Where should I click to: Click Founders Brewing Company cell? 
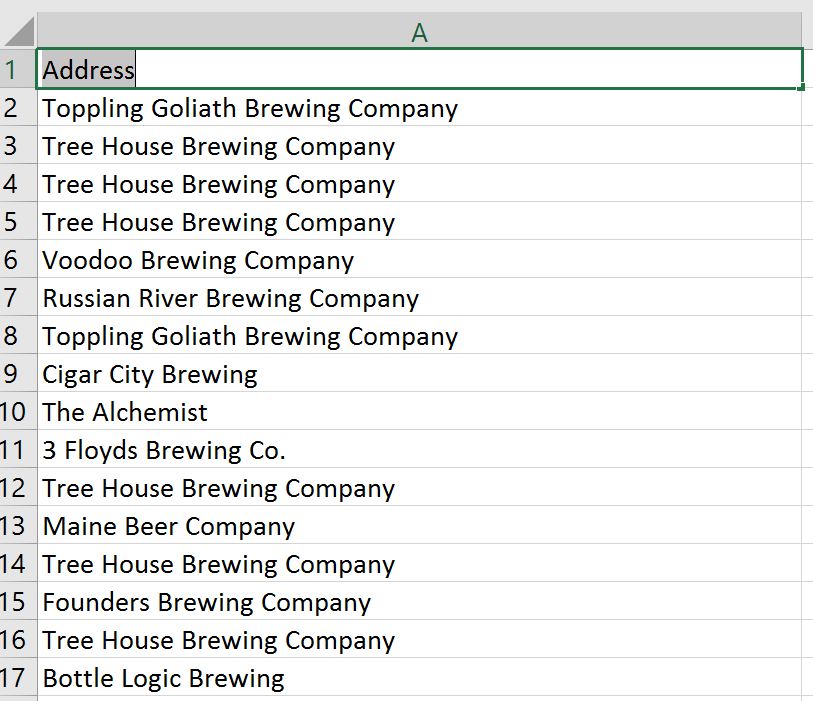coord(207,603)
